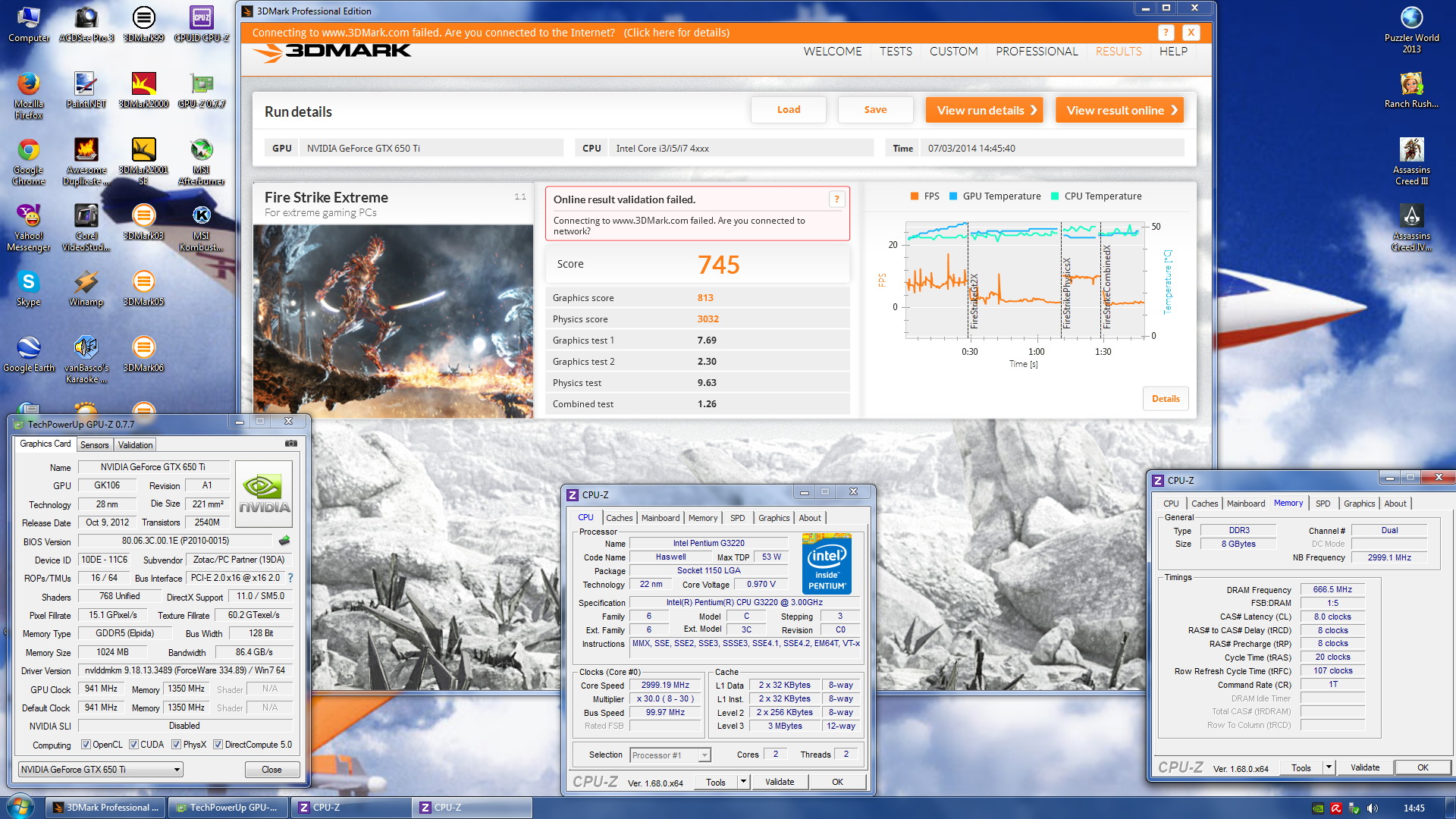Click Windows Start button
The image size is (1456, 819).
19,806
